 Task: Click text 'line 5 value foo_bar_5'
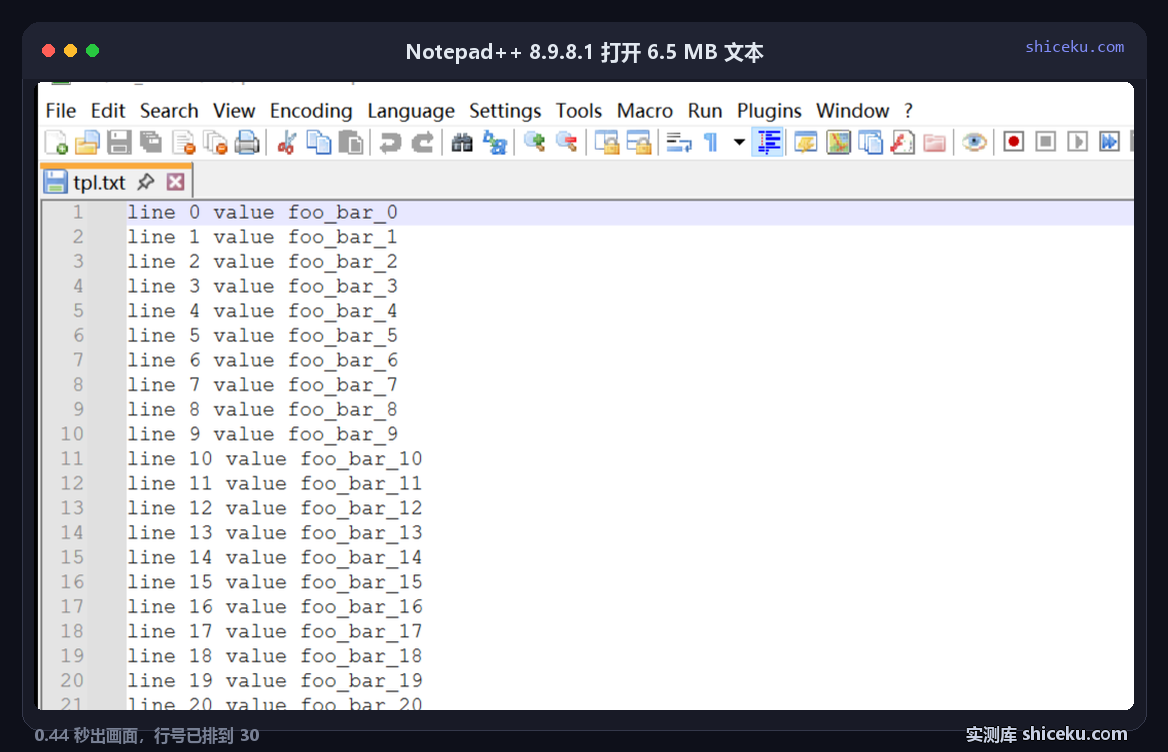pos(262,336)
